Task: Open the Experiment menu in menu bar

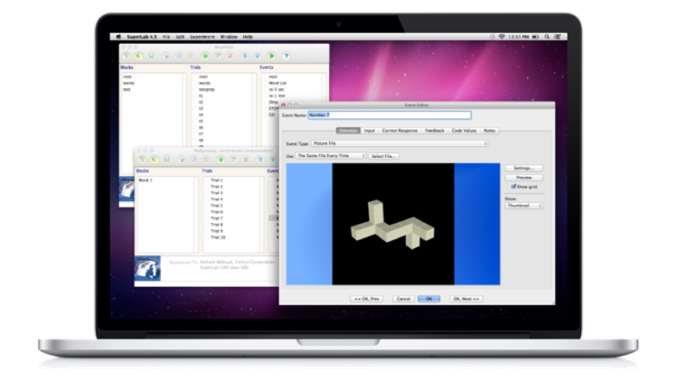Action: 202,37
